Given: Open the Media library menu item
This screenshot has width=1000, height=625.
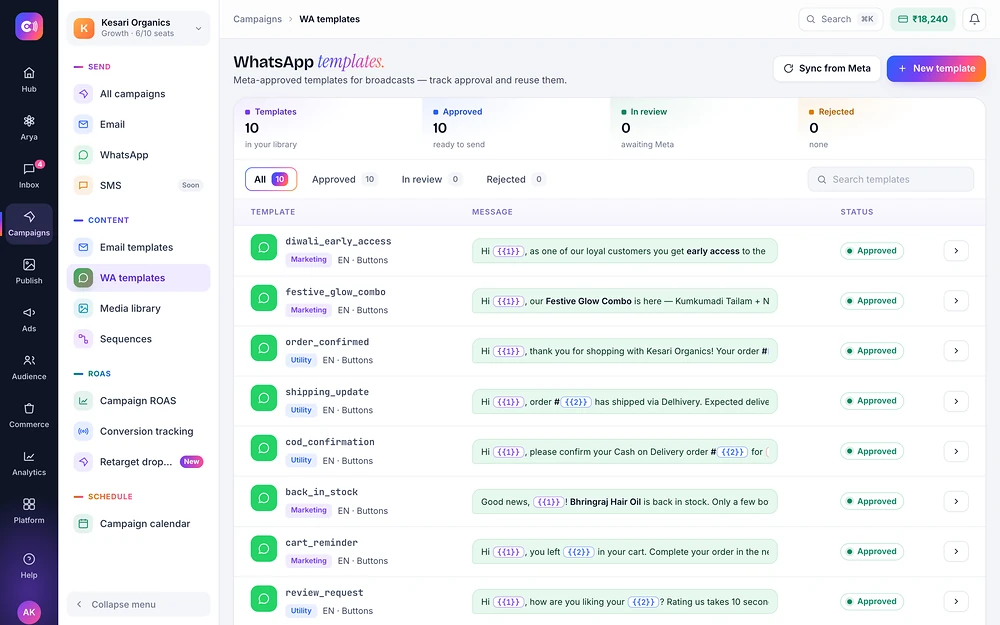Looking at the screenshot, I should point(138,309).
